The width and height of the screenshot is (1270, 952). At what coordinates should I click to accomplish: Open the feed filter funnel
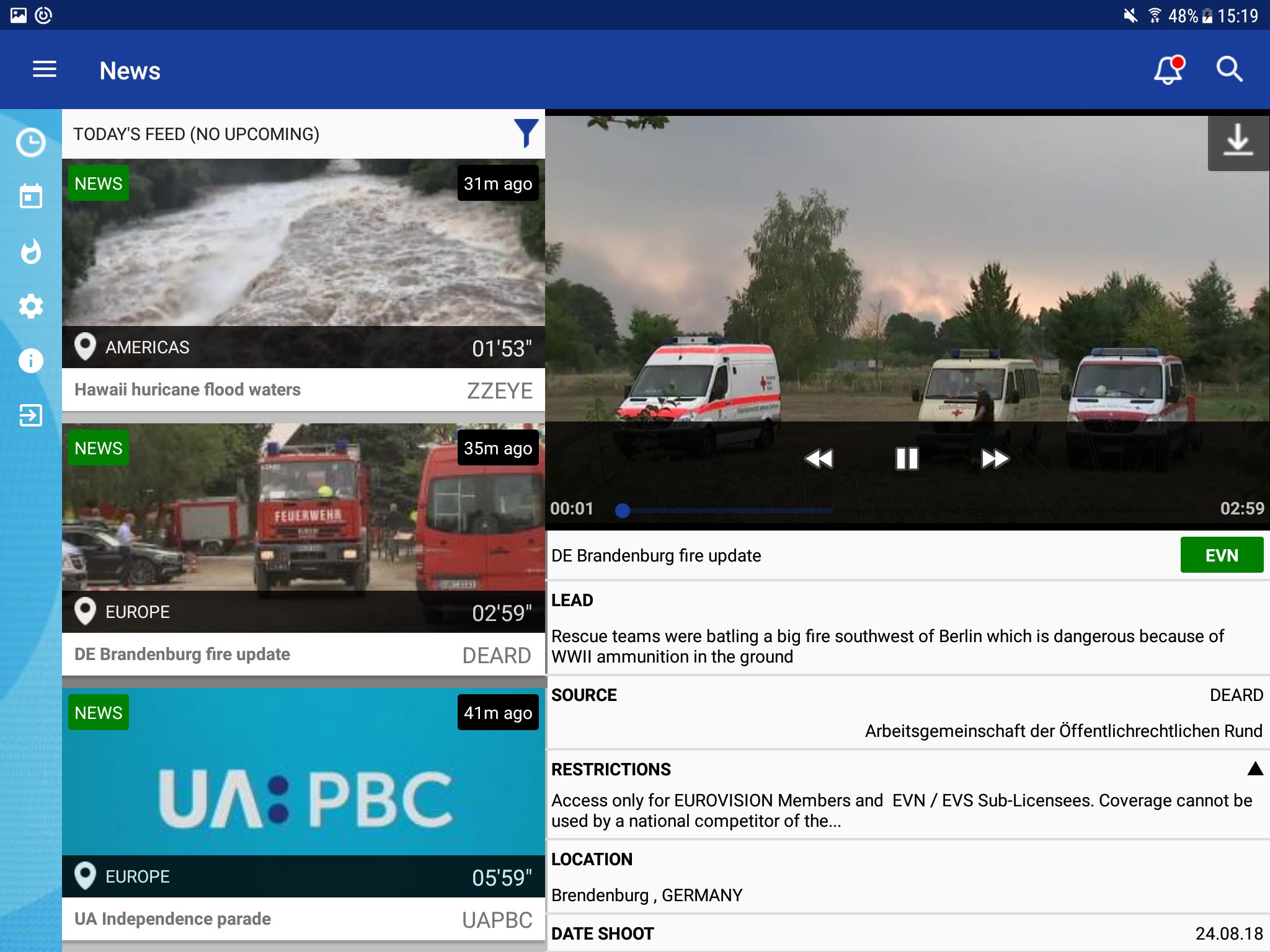525,133
